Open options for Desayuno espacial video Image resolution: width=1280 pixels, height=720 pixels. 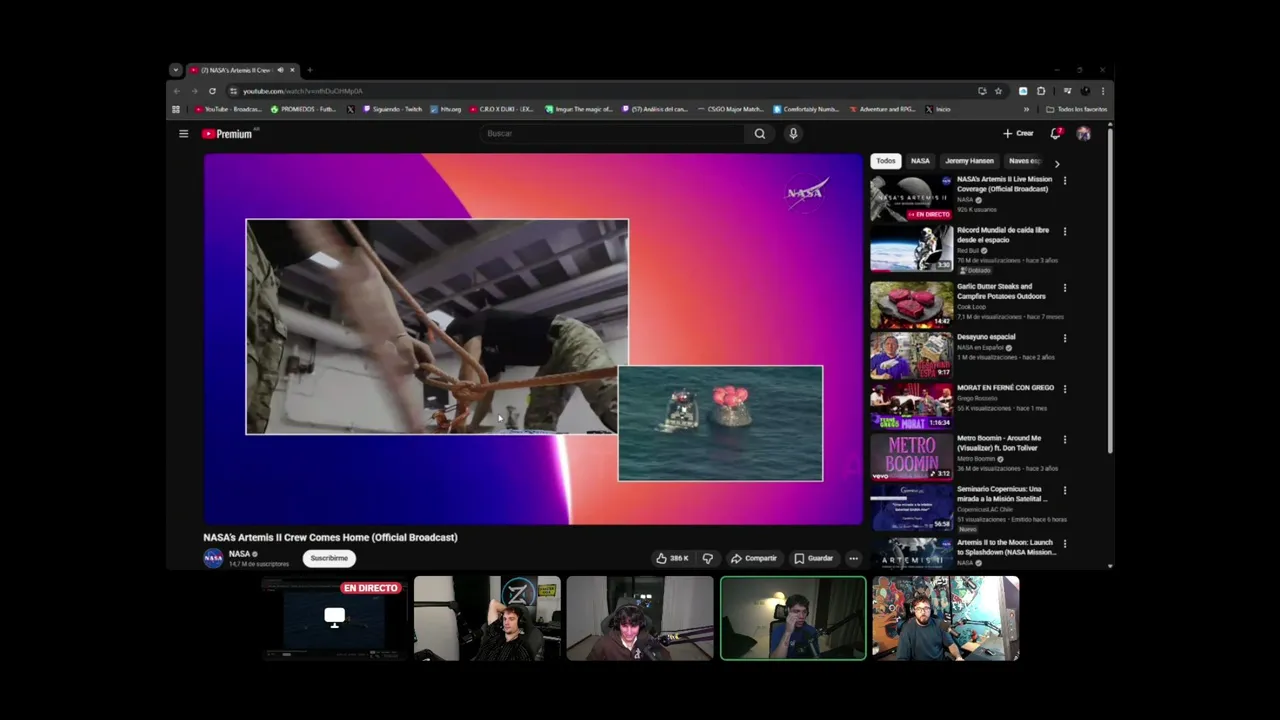pyautogui.click(x=1064, y=338)
